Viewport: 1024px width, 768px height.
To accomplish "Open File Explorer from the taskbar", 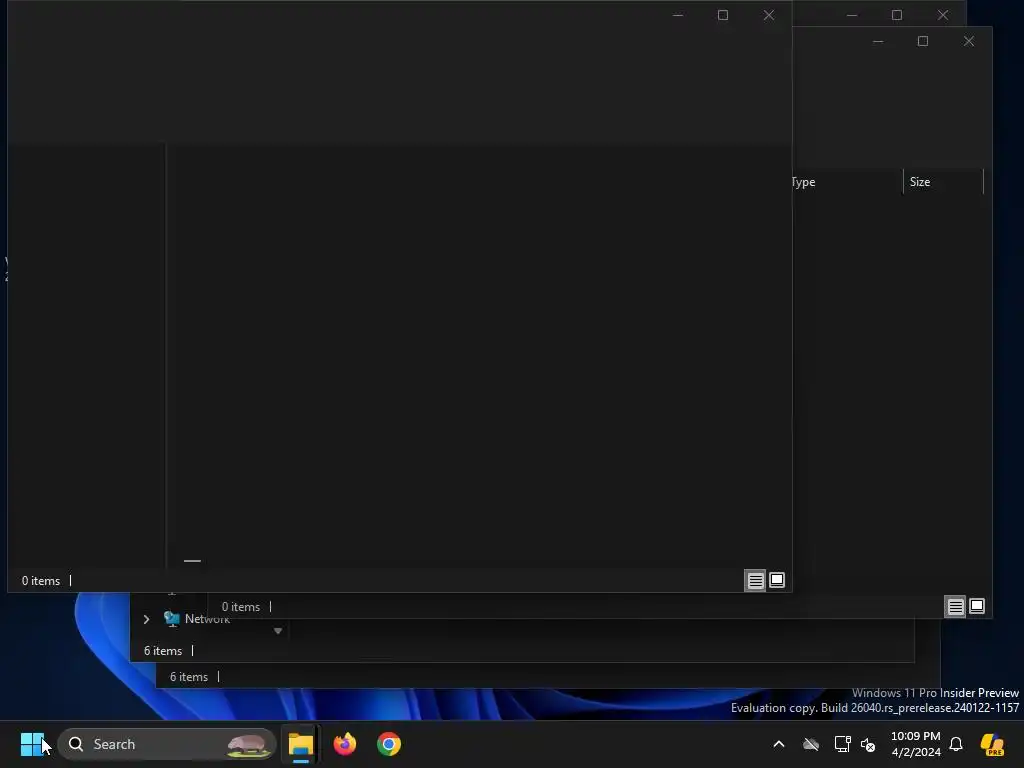I will [x=301, y=744].
